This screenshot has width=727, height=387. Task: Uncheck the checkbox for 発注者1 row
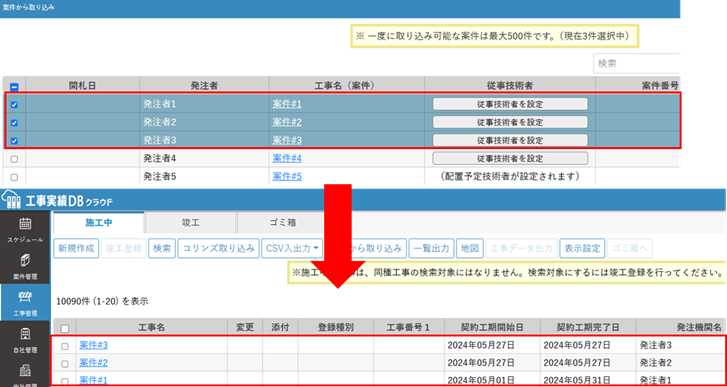(14, 105)
